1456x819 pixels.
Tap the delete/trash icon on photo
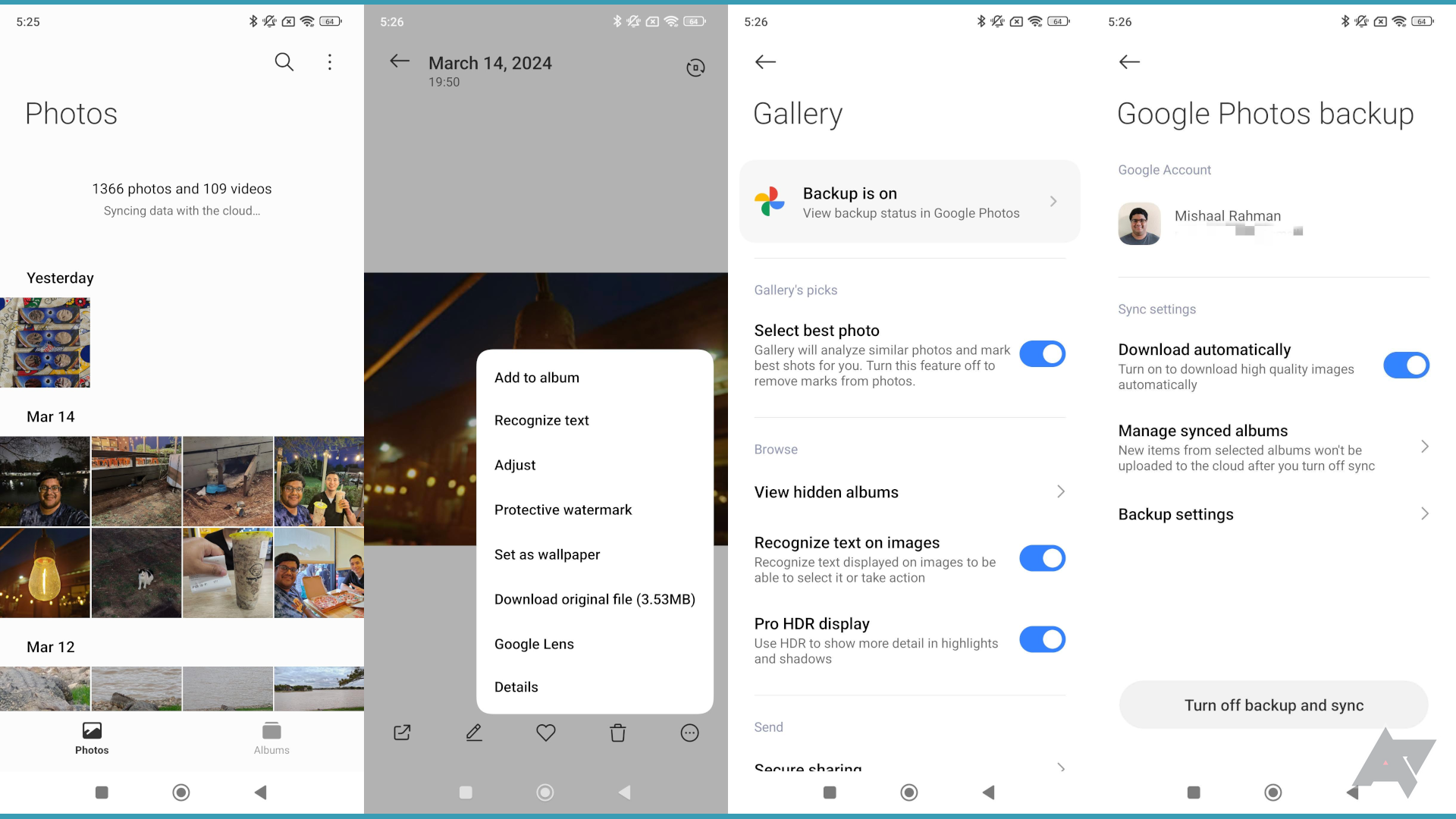tap(618, 731)
